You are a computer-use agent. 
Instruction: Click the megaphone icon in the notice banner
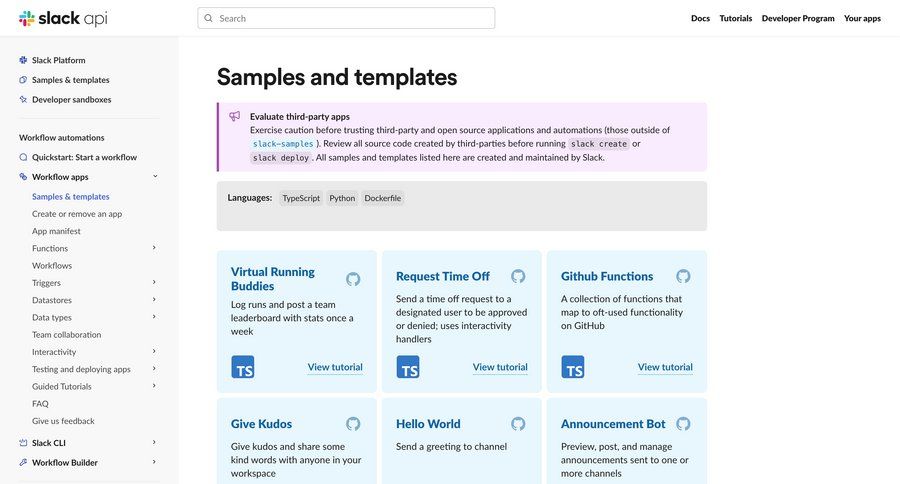(235, 117)
